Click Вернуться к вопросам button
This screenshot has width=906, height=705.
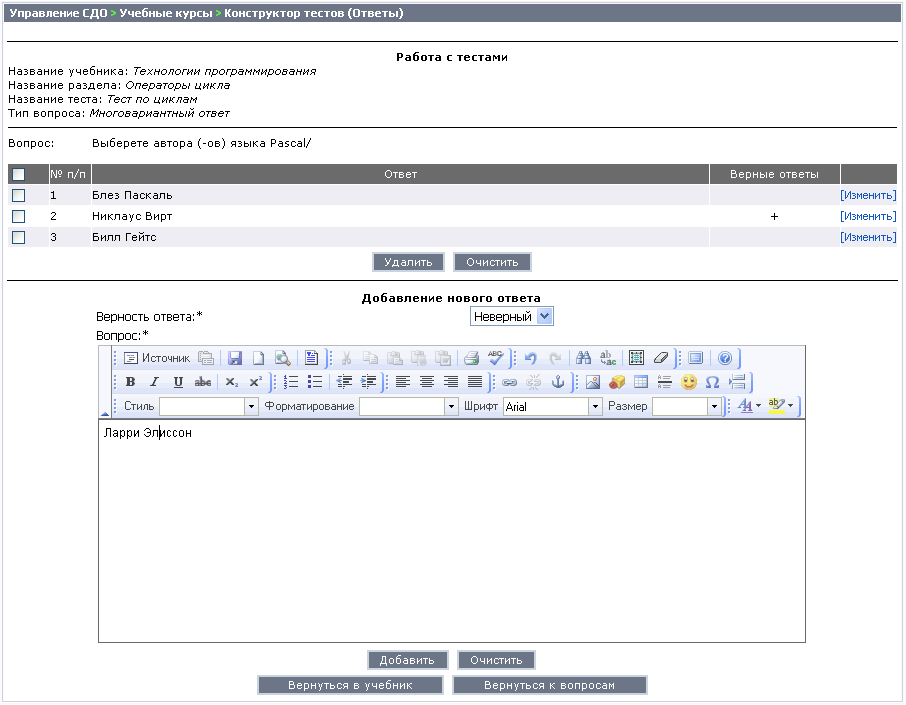549,685
